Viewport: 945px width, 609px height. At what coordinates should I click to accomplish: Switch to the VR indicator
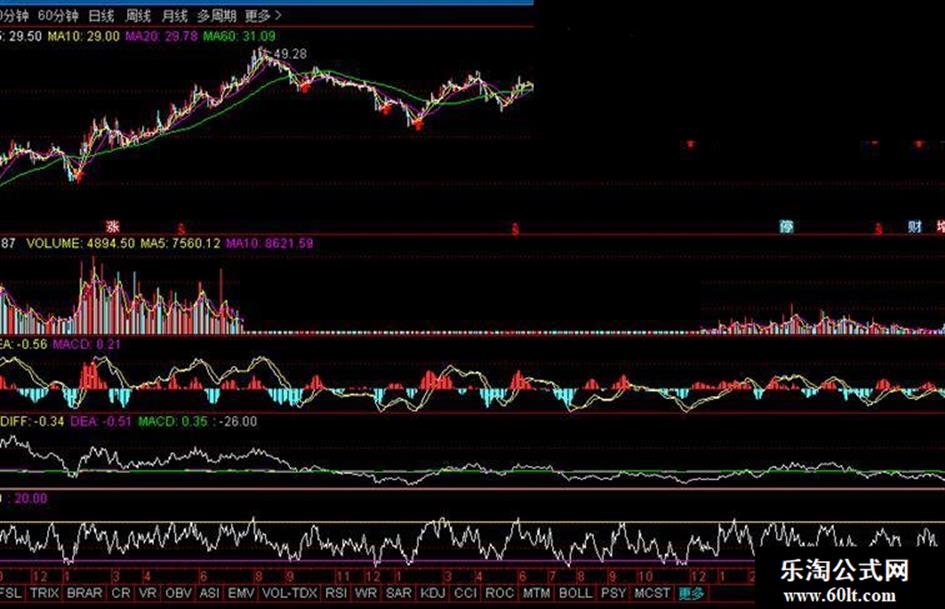(148, 593)
